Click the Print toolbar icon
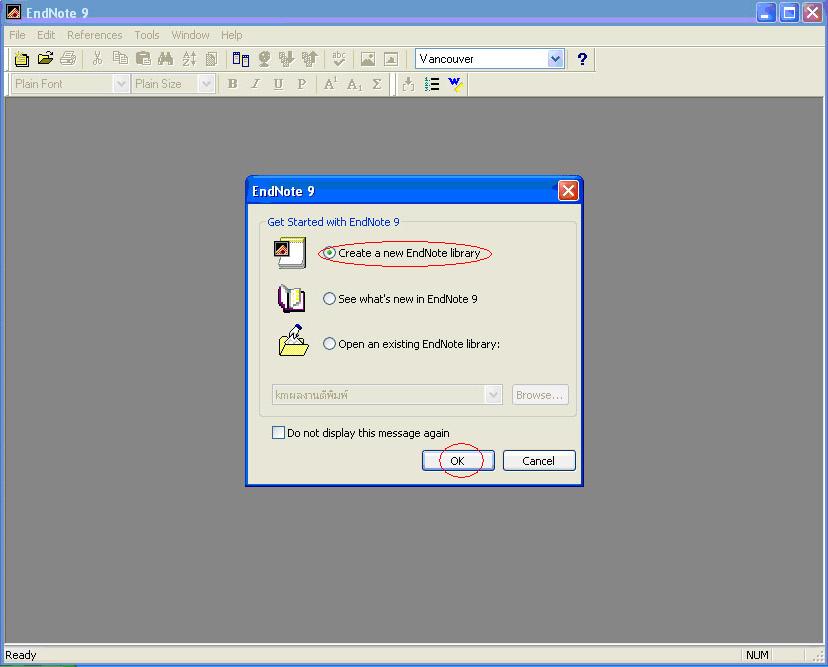Viewport: 828px width, 667px height. click(68, 59)
